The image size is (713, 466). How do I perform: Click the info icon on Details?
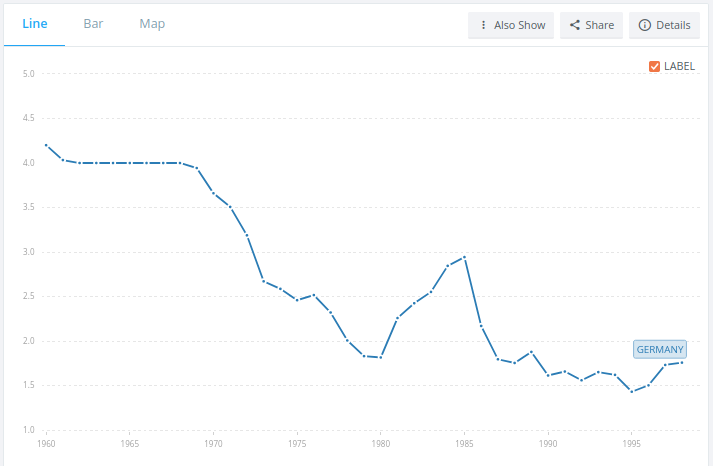(645, 25)
